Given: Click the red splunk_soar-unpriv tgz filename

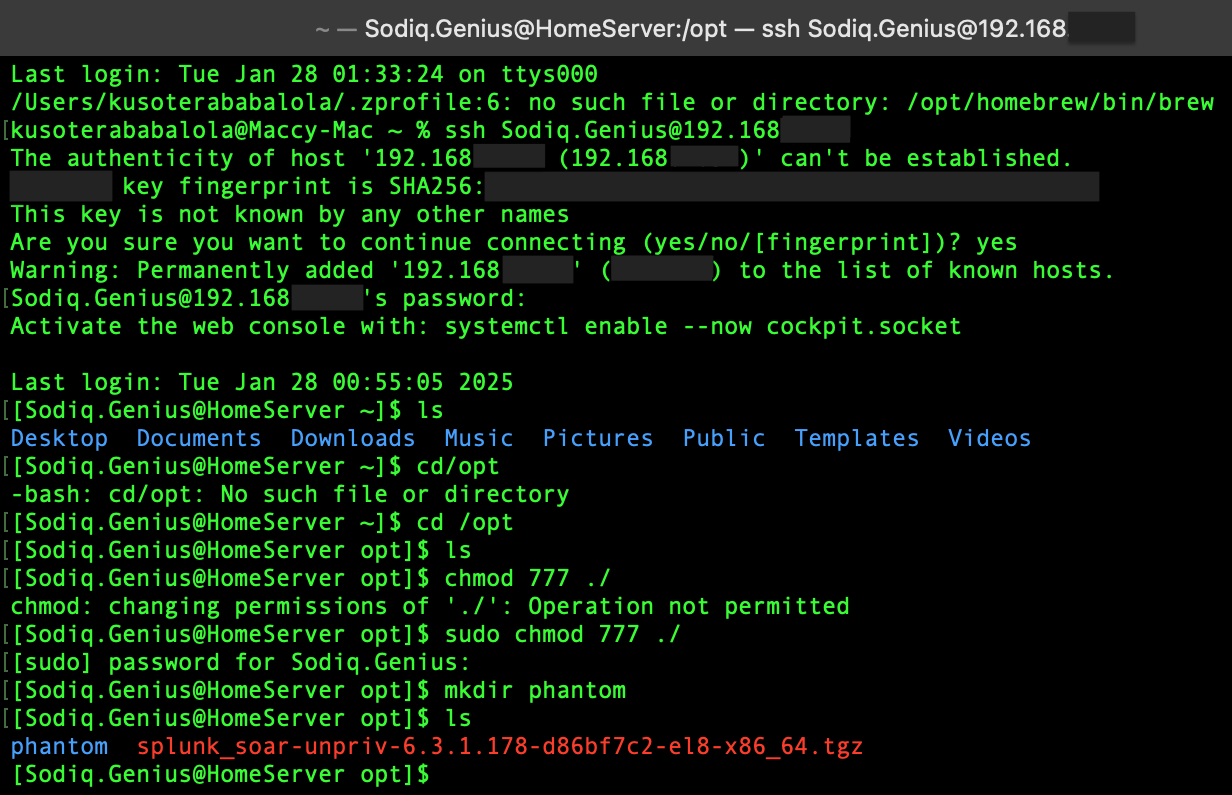Looking at the screenshot, I should (500, 746).
